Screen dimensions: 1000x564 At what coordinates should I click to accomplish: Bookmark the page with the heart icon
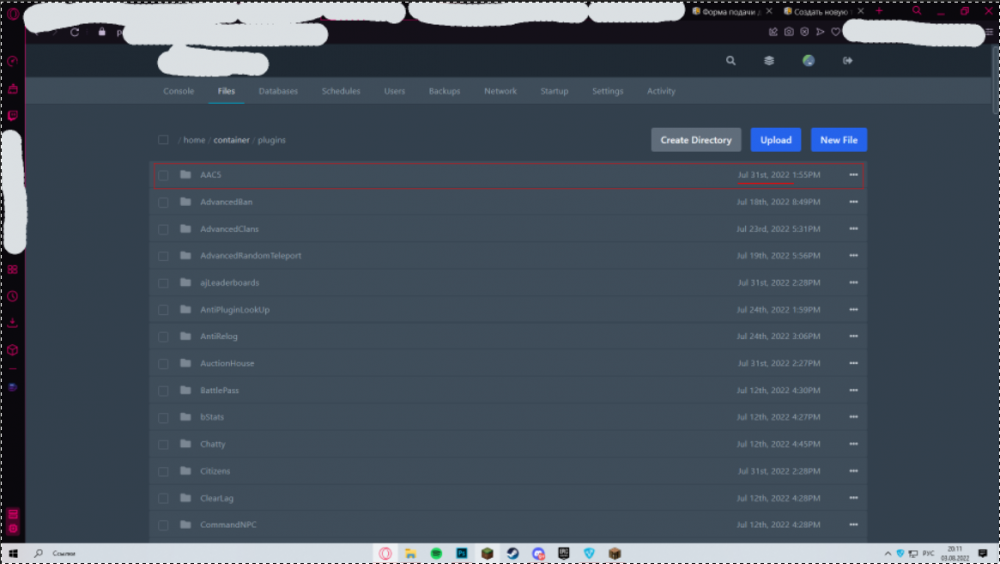click(x=835, y=31)
